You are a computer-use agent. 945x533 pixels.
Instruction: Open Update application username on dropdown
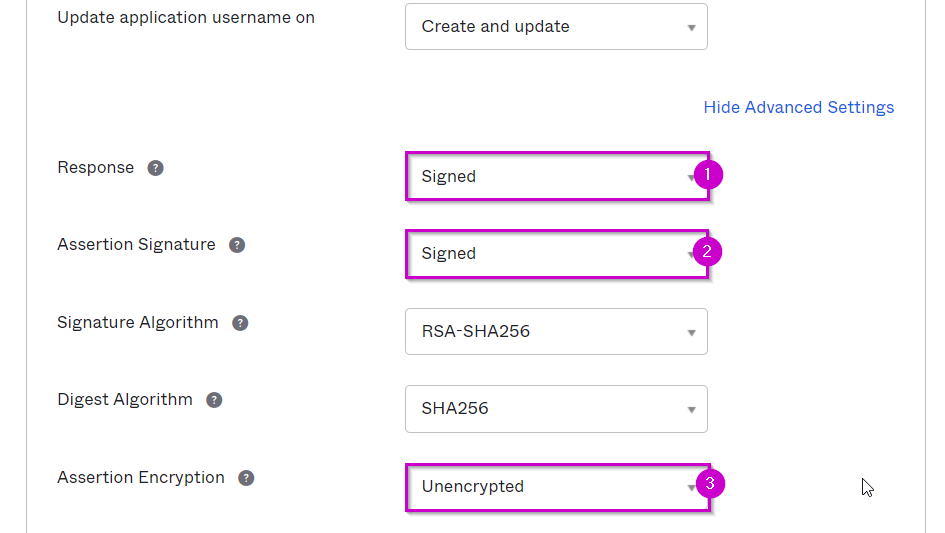tap(556, 27)
